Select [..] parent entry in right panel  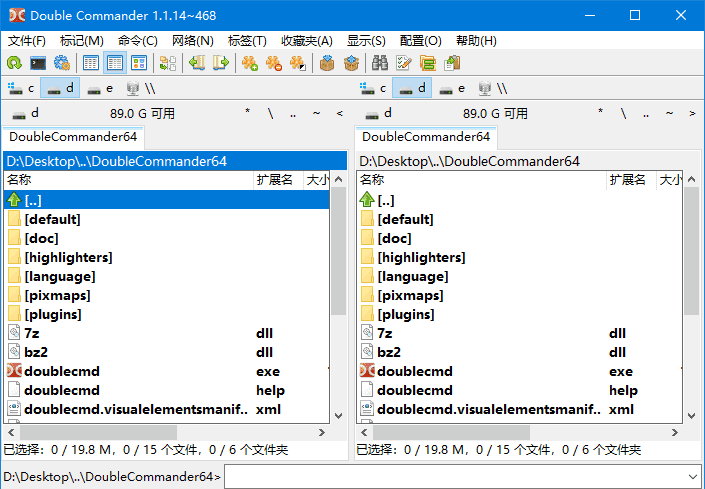click(x=519, y=200)
